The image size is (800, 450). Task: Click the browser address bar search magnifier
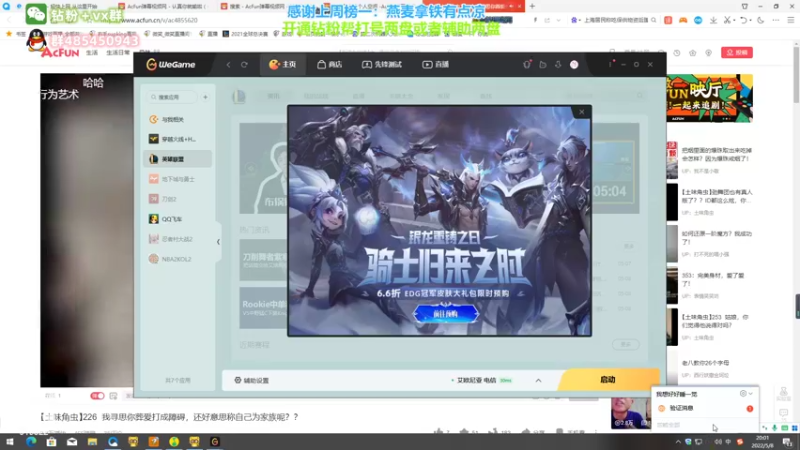point(653,20)
